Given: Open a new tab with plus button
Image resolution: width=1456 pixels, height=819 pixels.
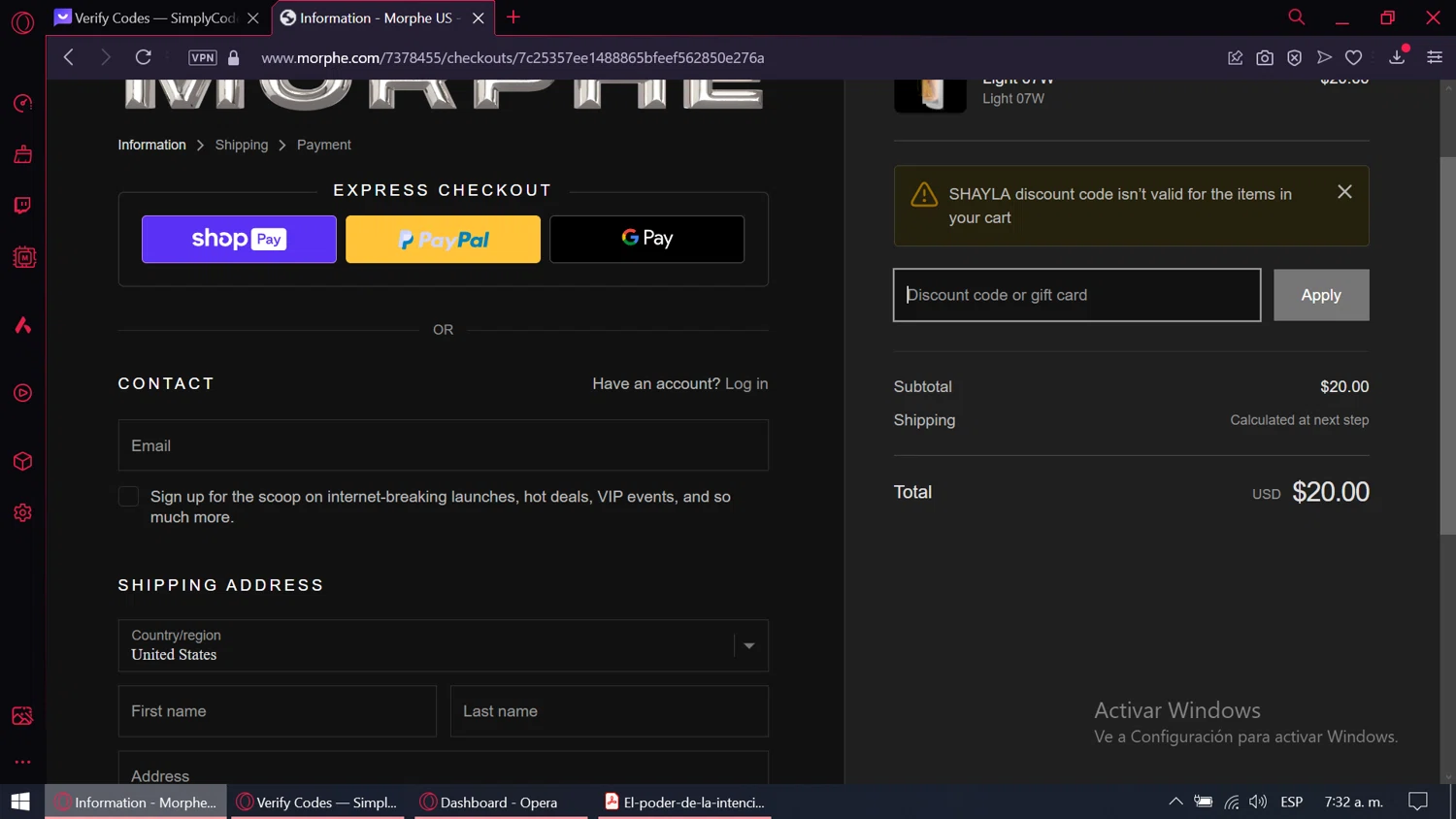Looking at the screenshot, I should [513, 17].
